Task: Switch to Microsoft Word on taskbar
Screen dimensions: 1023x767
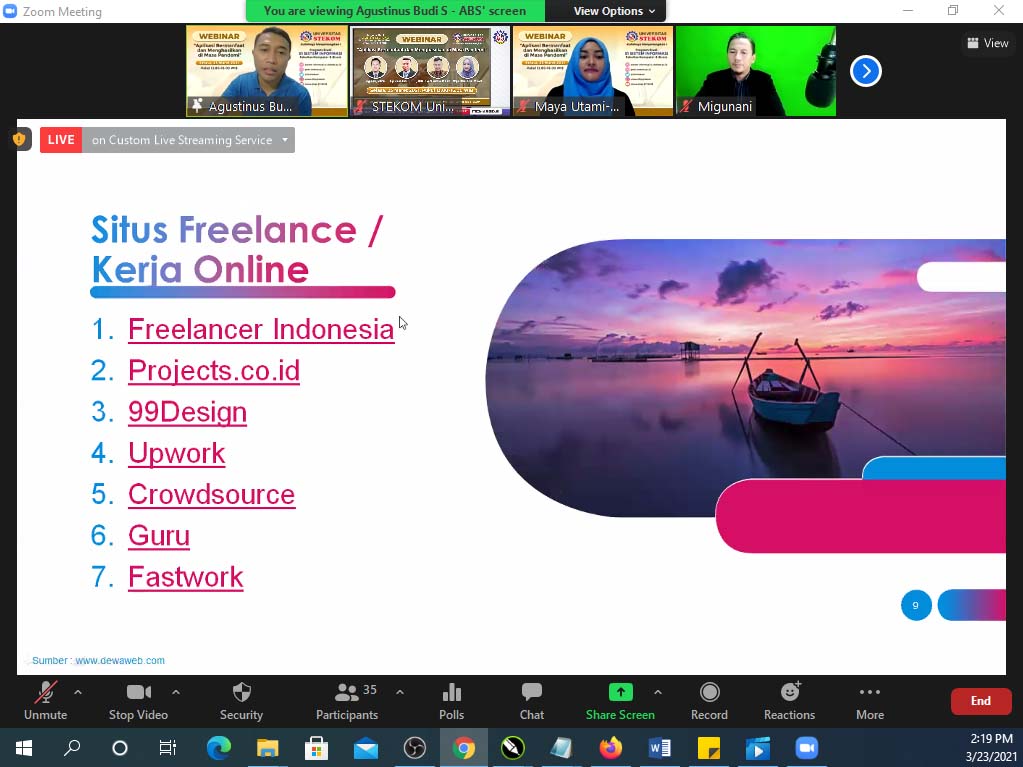Action: pyautogui.click(x=660, y=747)
